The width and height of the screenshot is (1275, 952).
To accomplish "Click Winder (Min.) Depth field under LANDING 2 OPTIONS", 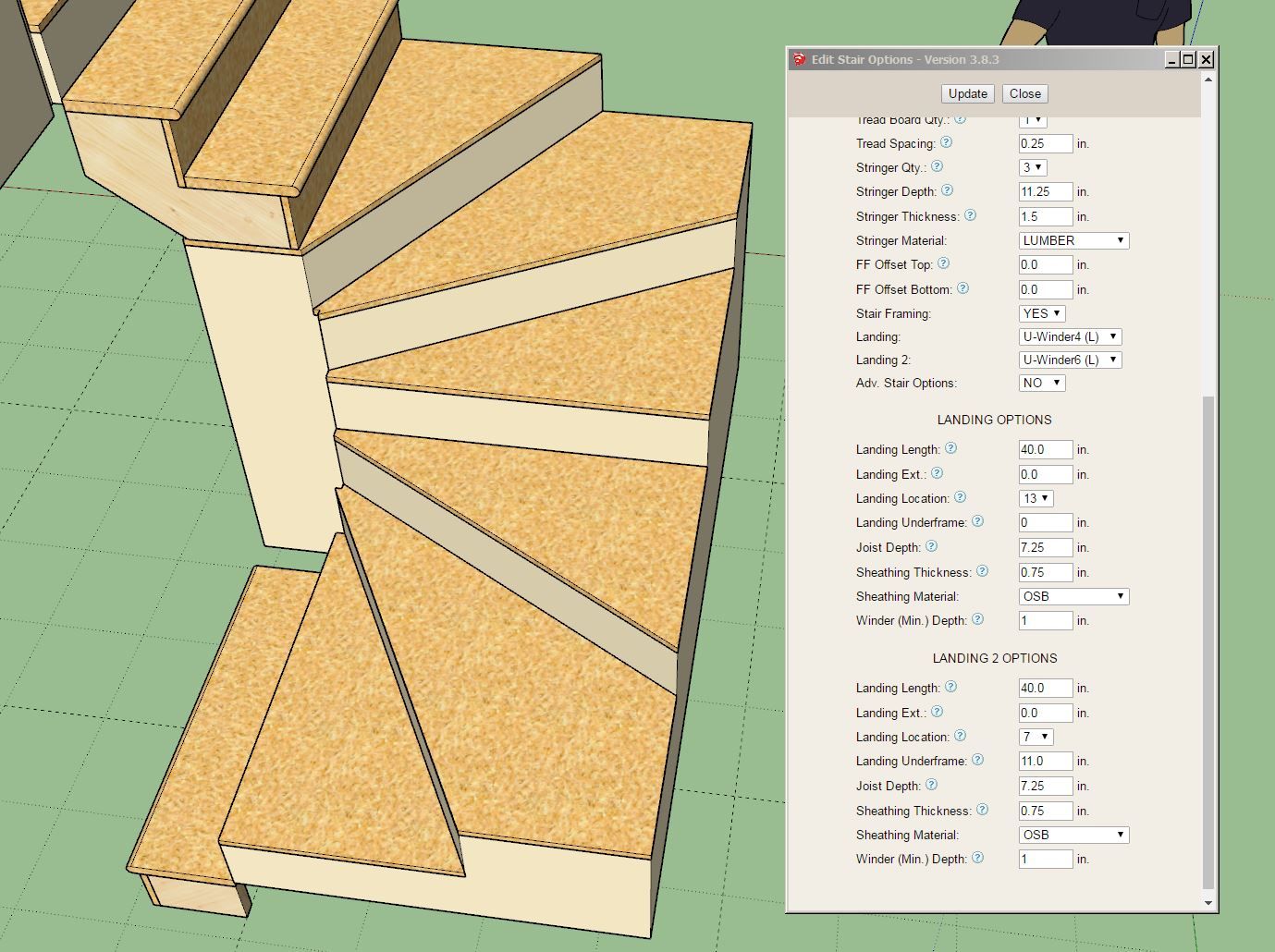I will 1046,859.
